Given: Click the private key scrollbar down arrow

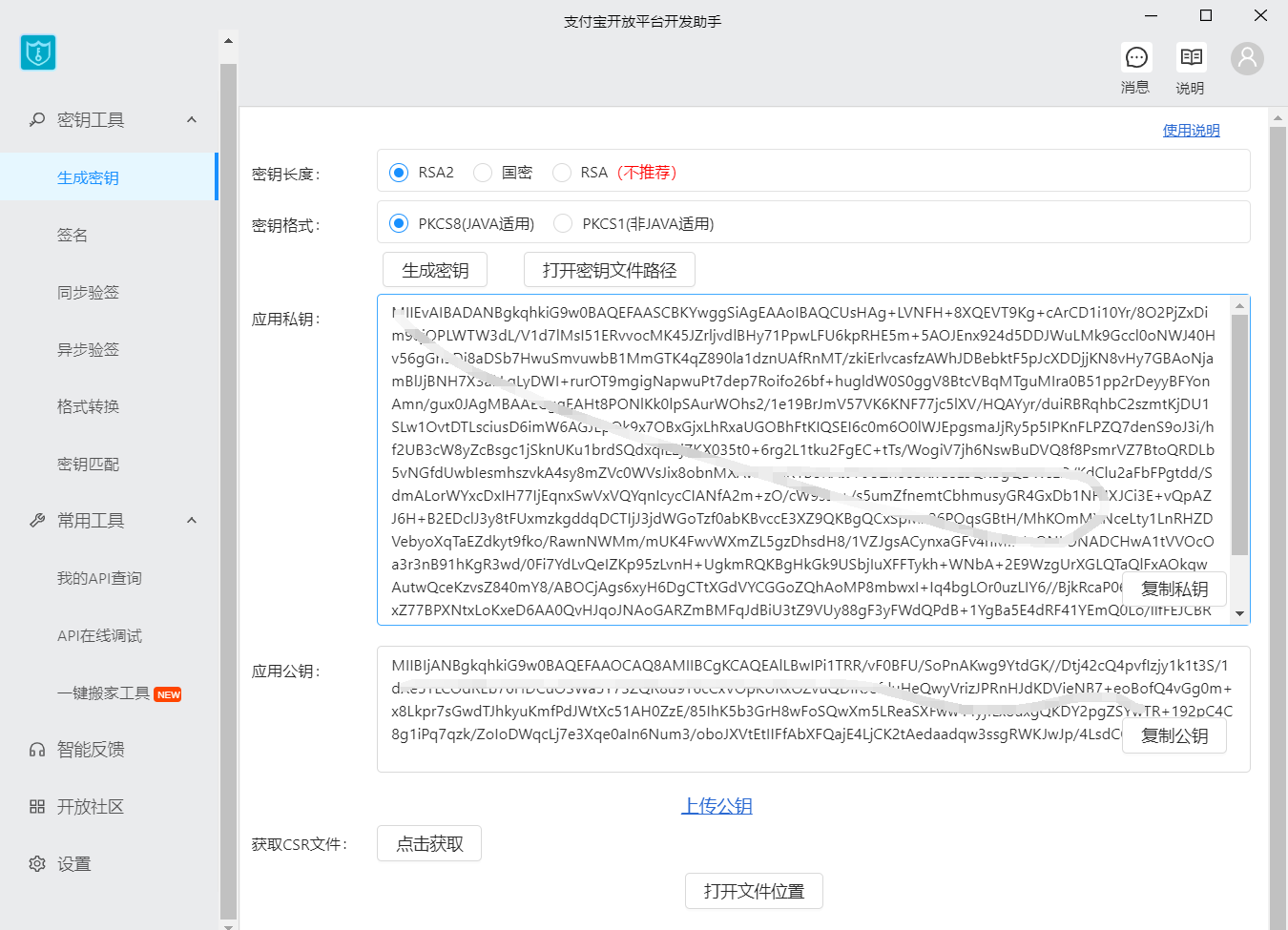Looking at the screenshot, I should pos(1239,613).
